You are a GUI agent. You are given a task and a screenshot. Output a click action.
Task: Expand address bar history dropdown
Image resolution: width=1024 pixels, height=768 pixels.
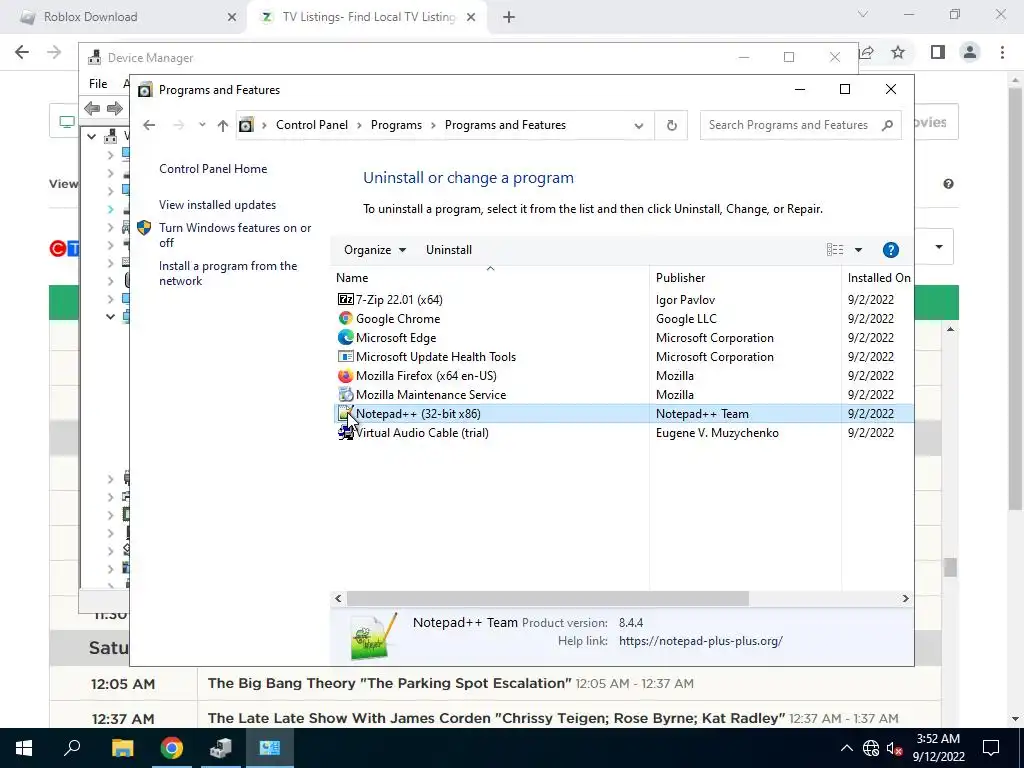pyautogui.click(x=639, y=125)
